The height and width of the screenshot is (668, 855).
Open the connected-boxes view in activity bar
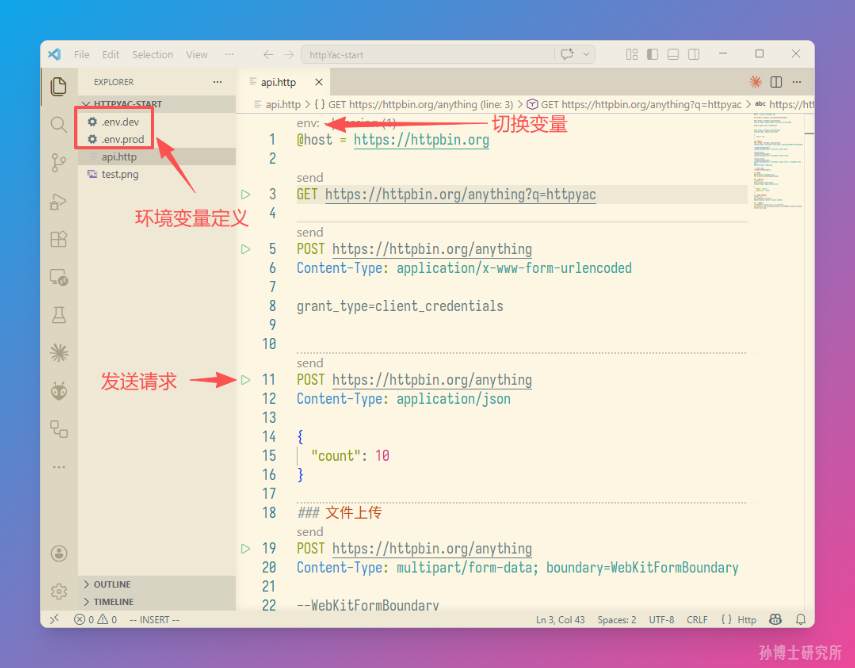pyautogui.click(x=59, y=429)
